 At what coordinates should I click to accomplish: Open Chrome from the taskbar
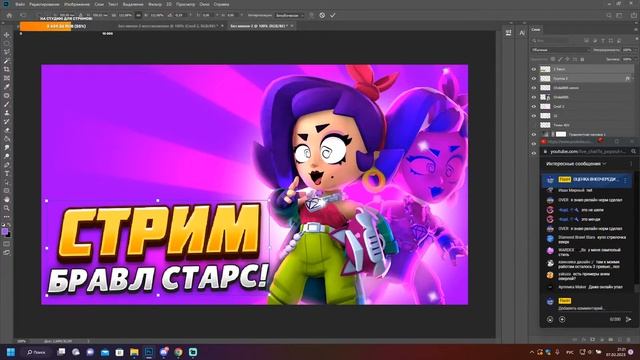178,352
